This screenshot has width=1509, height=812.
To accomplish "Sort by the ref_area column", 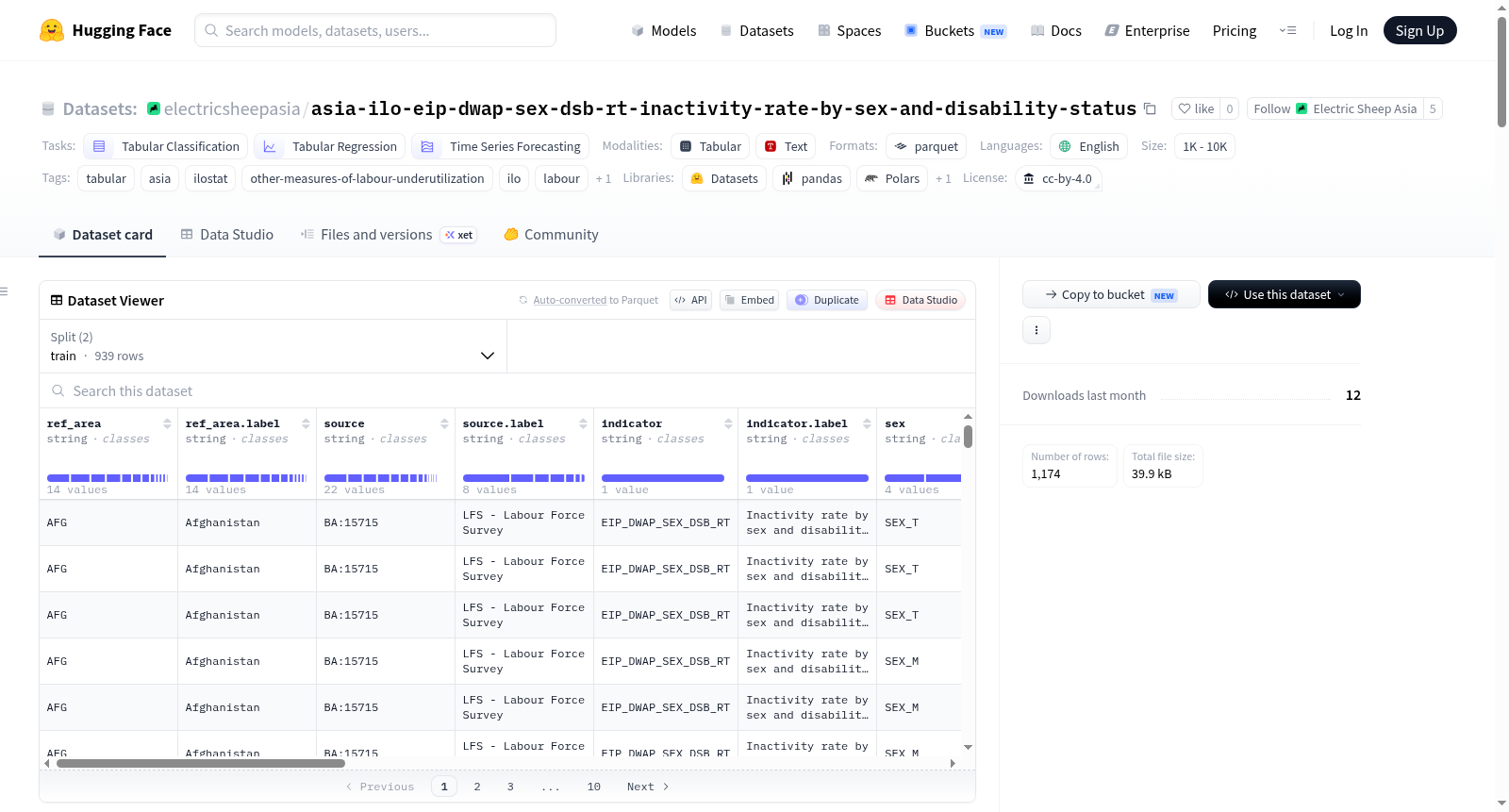I will (167, 423).
